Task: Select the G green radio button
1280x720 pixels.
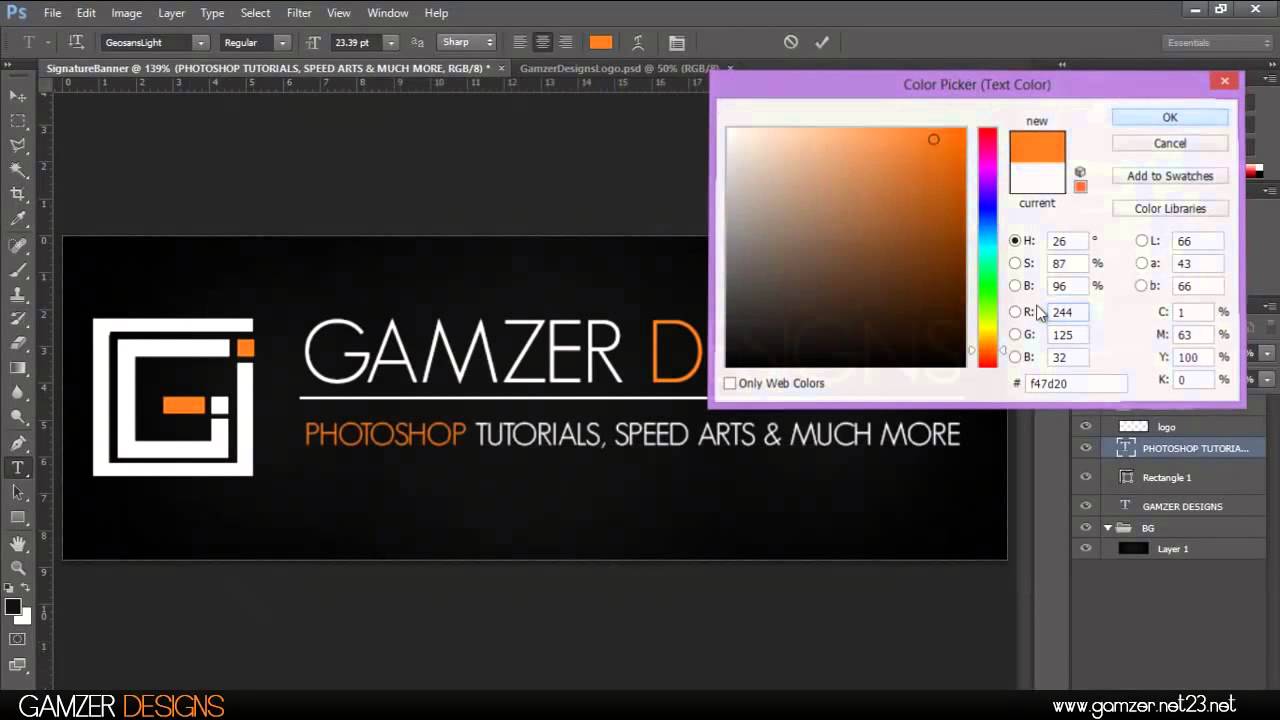Action: [x=1015, y=335]
